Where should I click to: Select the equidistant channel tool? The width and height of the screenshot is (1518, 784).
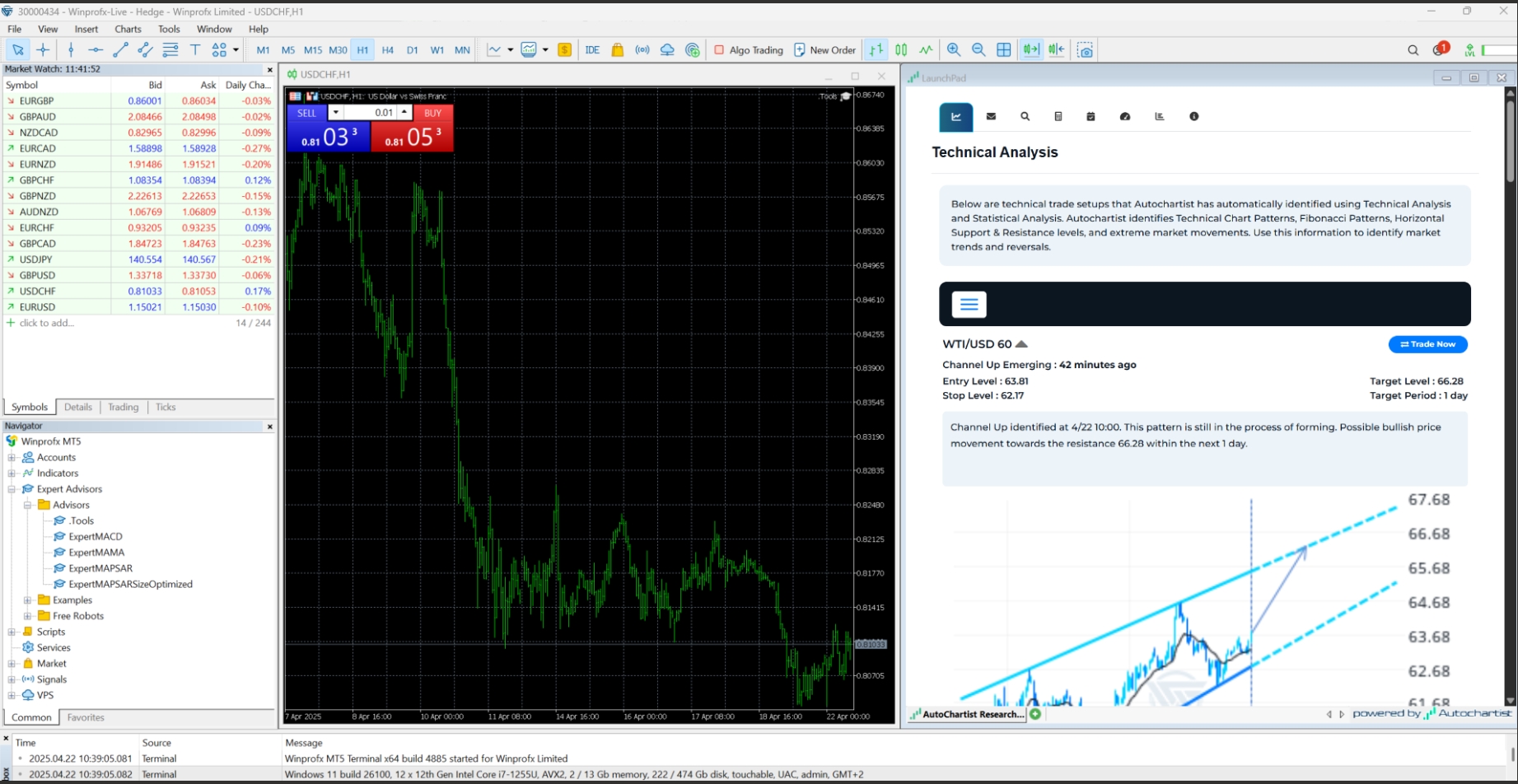click(145, 50)
